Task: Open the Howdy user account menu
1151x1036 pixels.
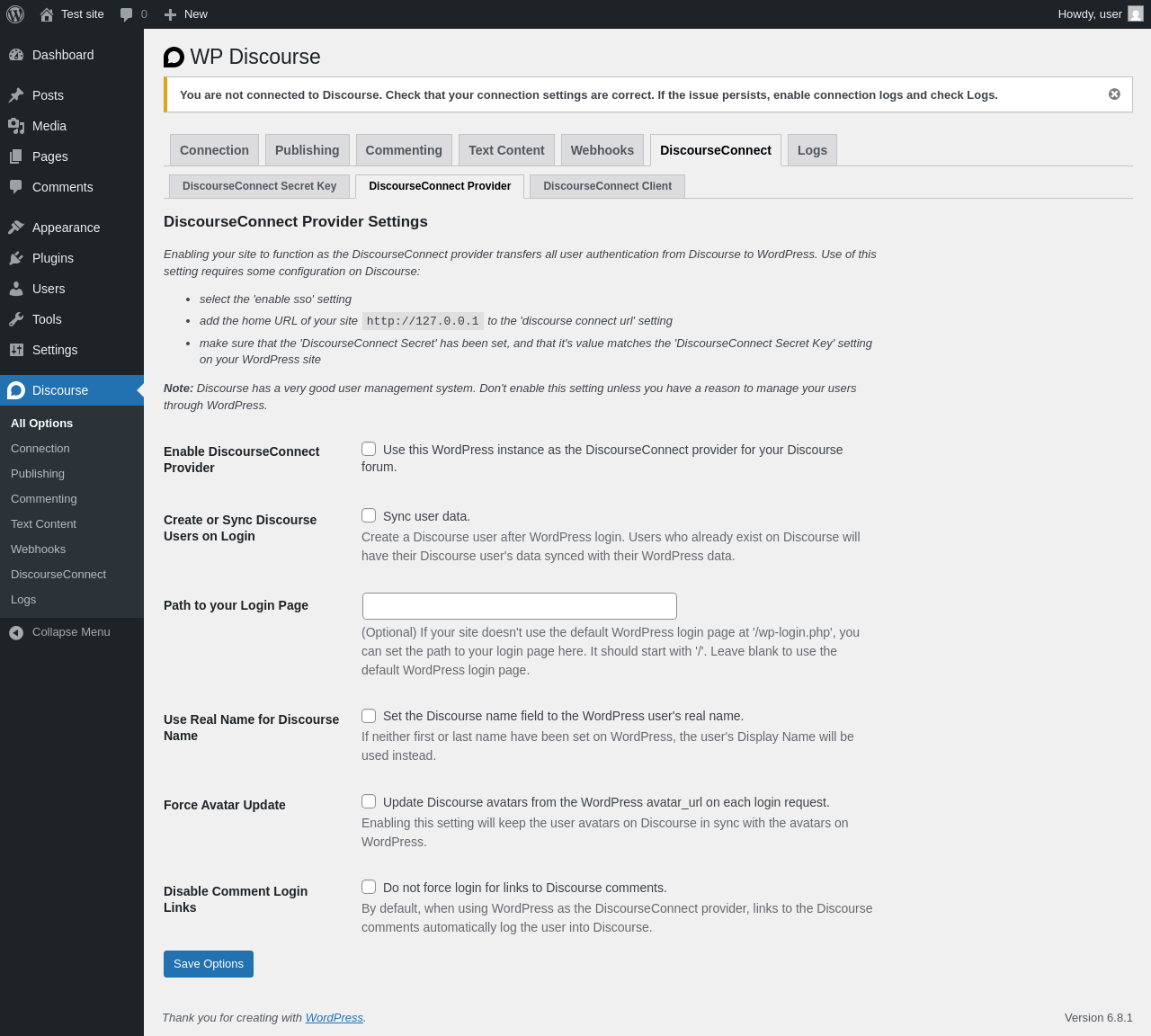Action: pyautogui.click(x=1099, y=14)
